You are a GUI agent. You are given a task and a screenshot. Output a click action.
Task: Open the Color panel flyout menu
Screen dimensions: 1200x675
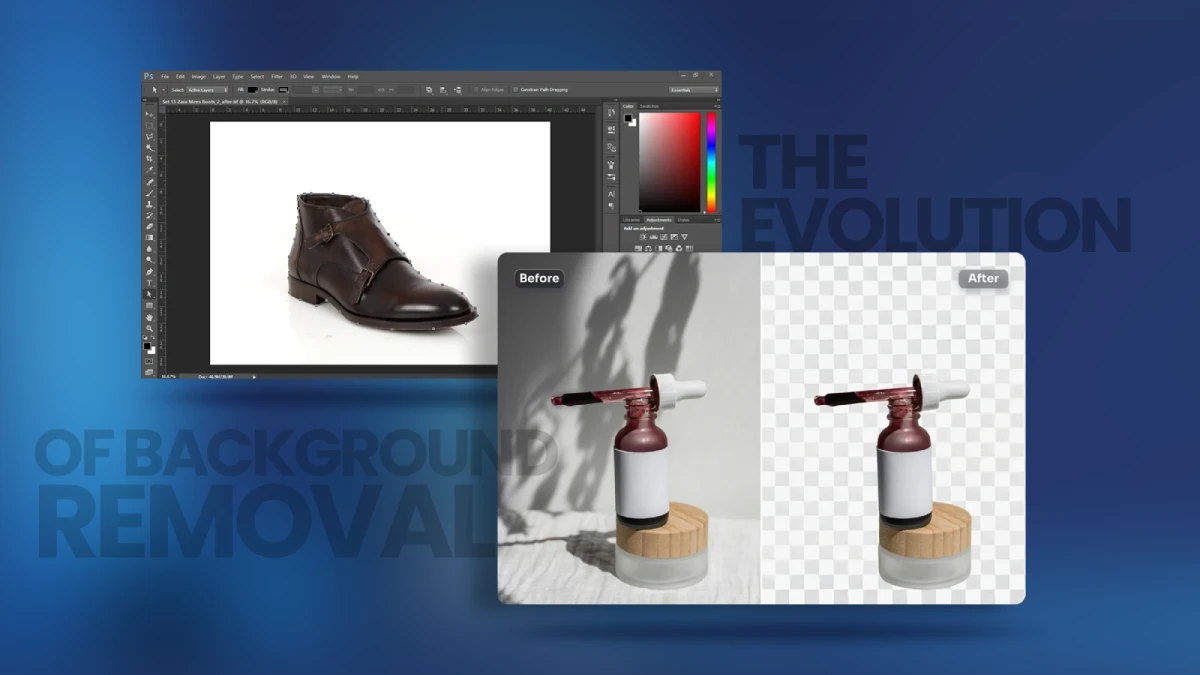(715, 106)
